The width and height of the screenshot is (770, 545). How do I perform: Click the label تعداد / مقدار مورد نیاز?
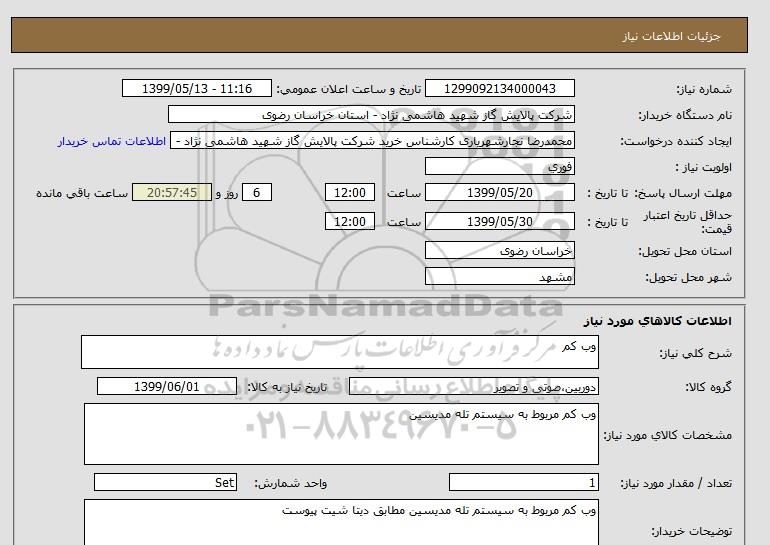click(676, 484)
